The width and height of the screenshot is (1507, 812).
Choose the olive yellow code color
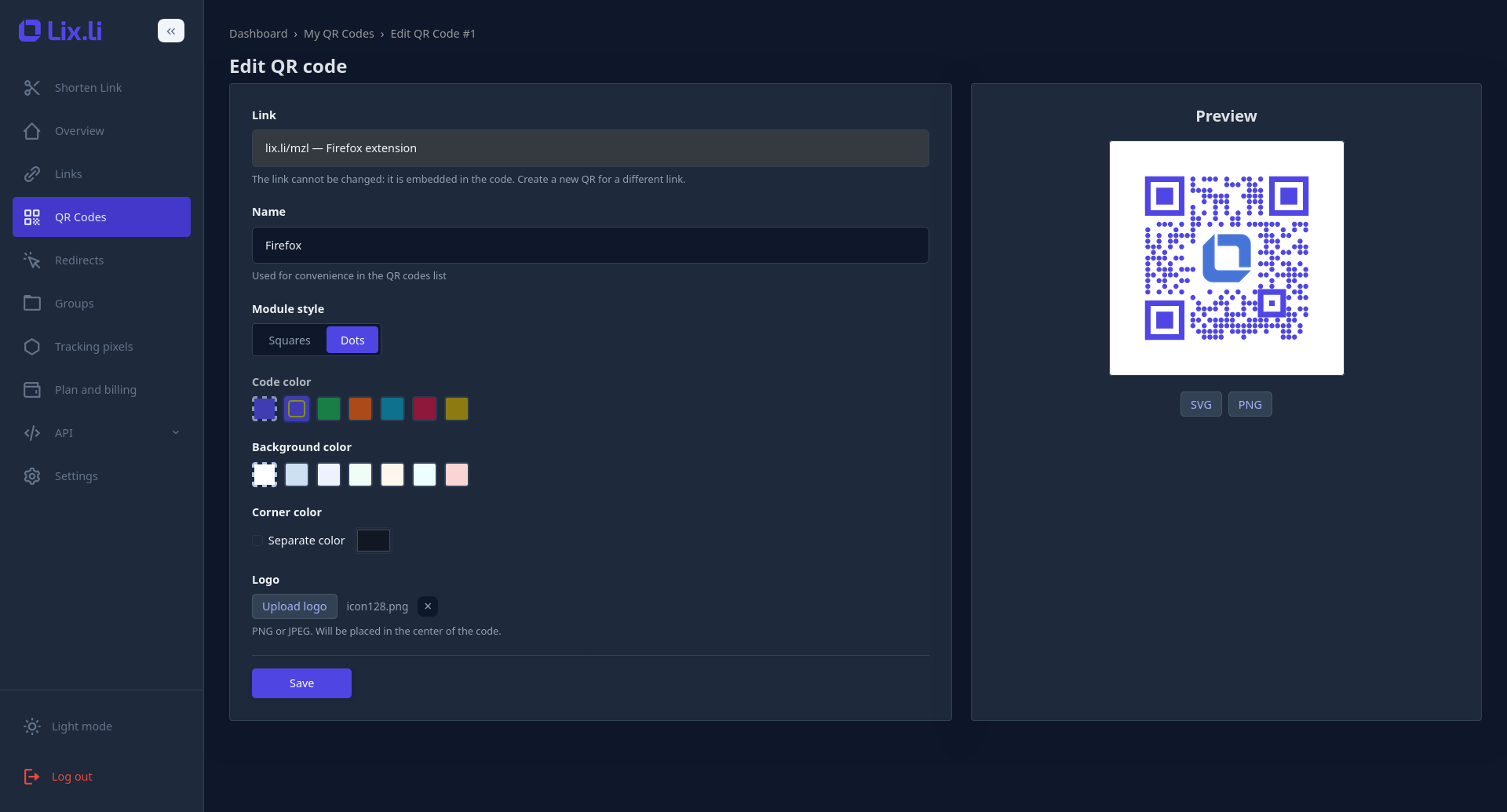click(457, 409)
